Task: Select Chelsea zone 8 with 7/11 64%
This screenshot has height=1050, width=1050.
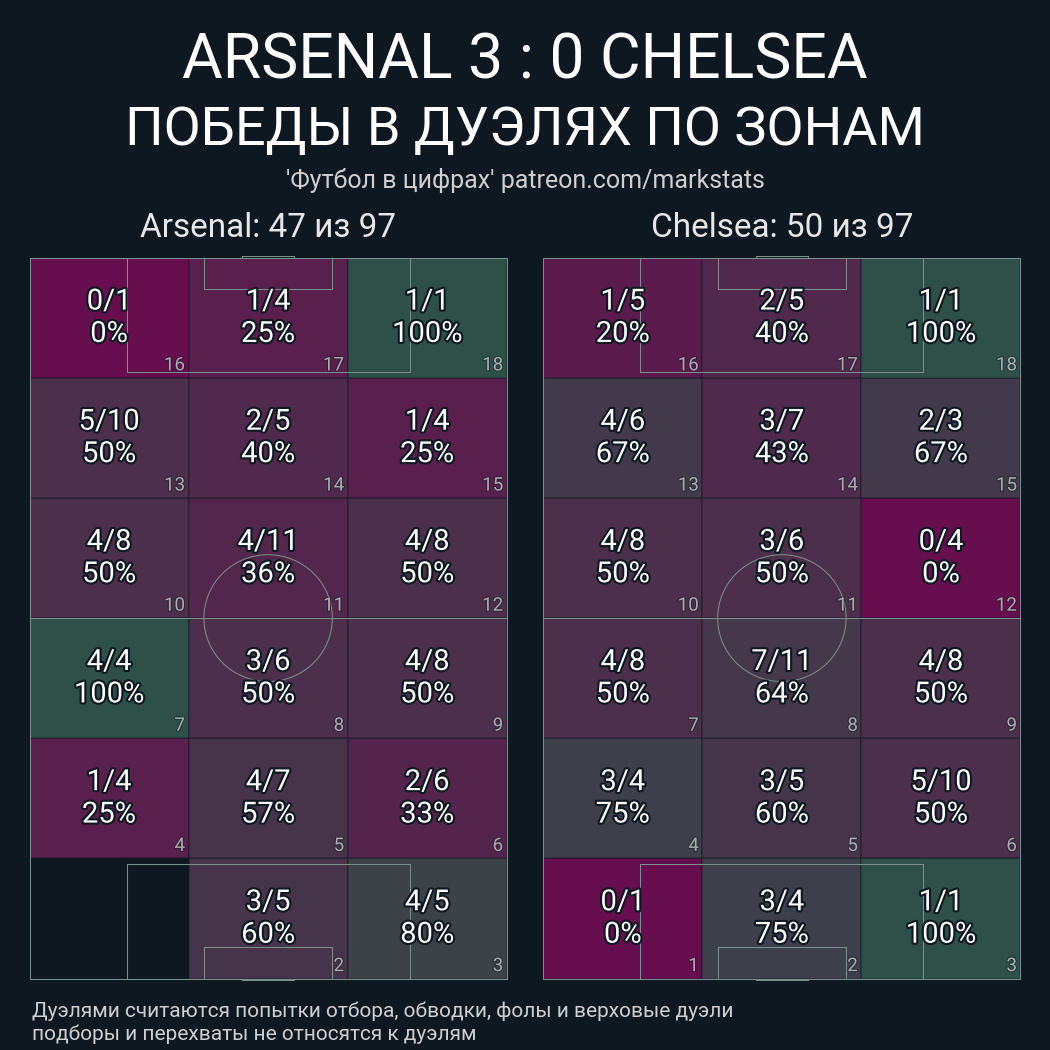Action: pyautogui.click(x=781, y=678)
